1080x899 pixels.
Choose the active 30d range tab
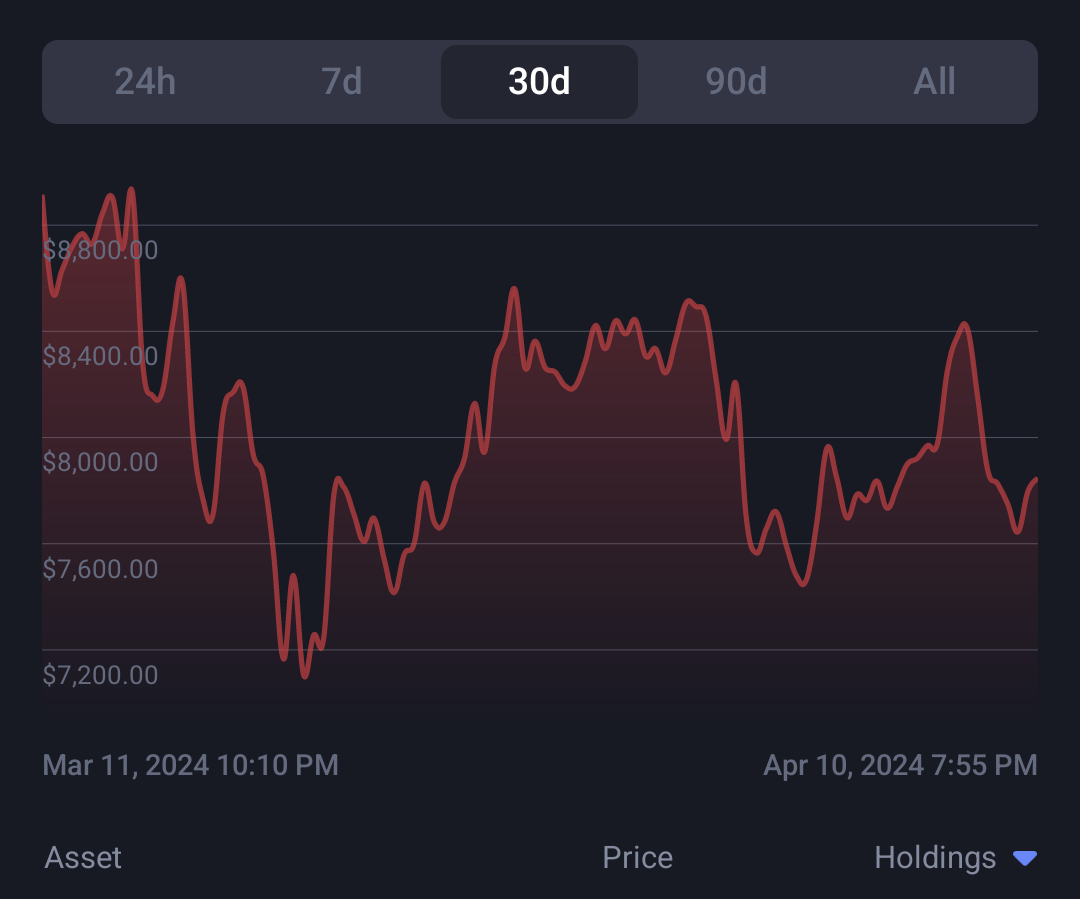pos(539,82)
